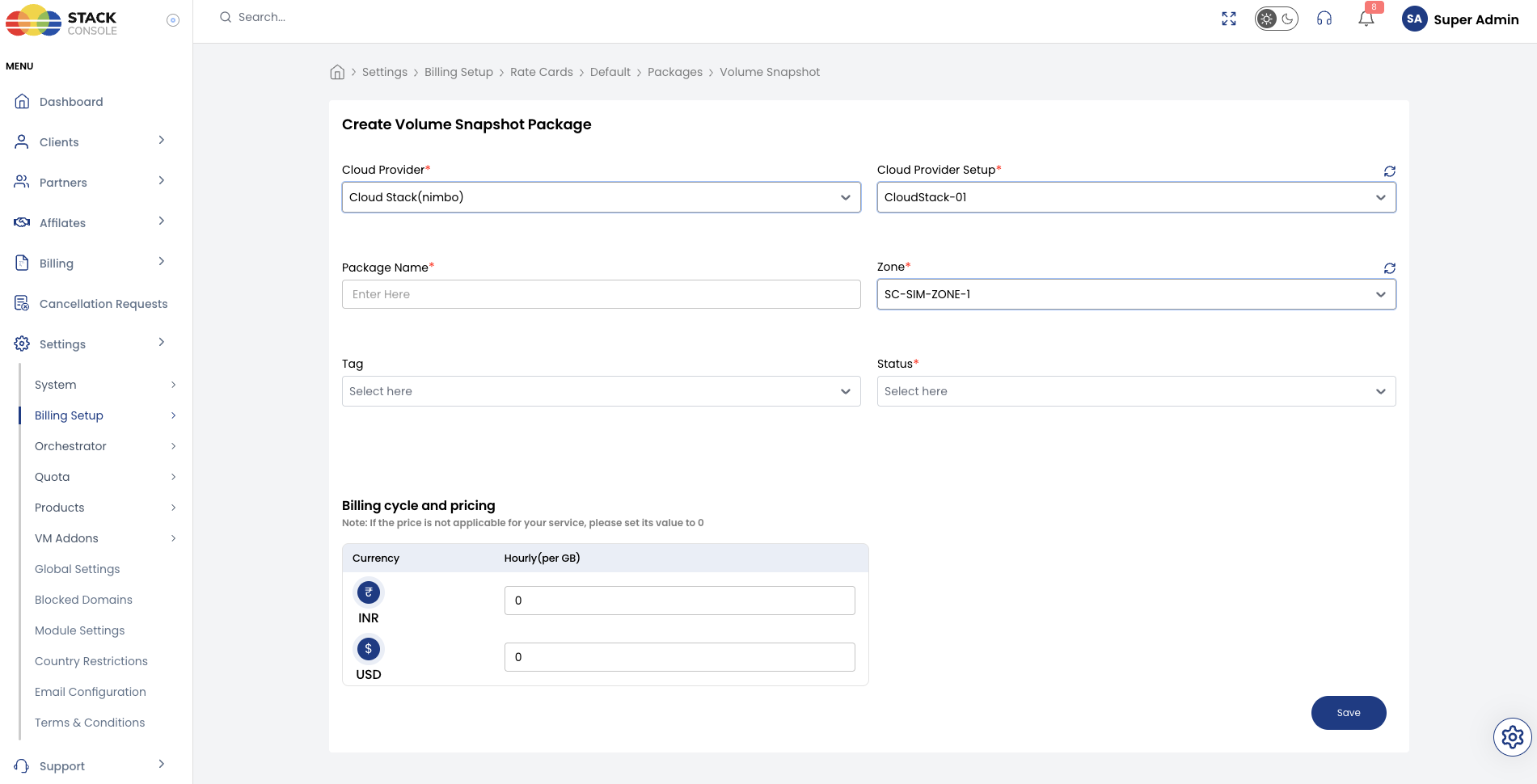Expand Billing menu chevron

pyautogui.click(x=162, y=262)
